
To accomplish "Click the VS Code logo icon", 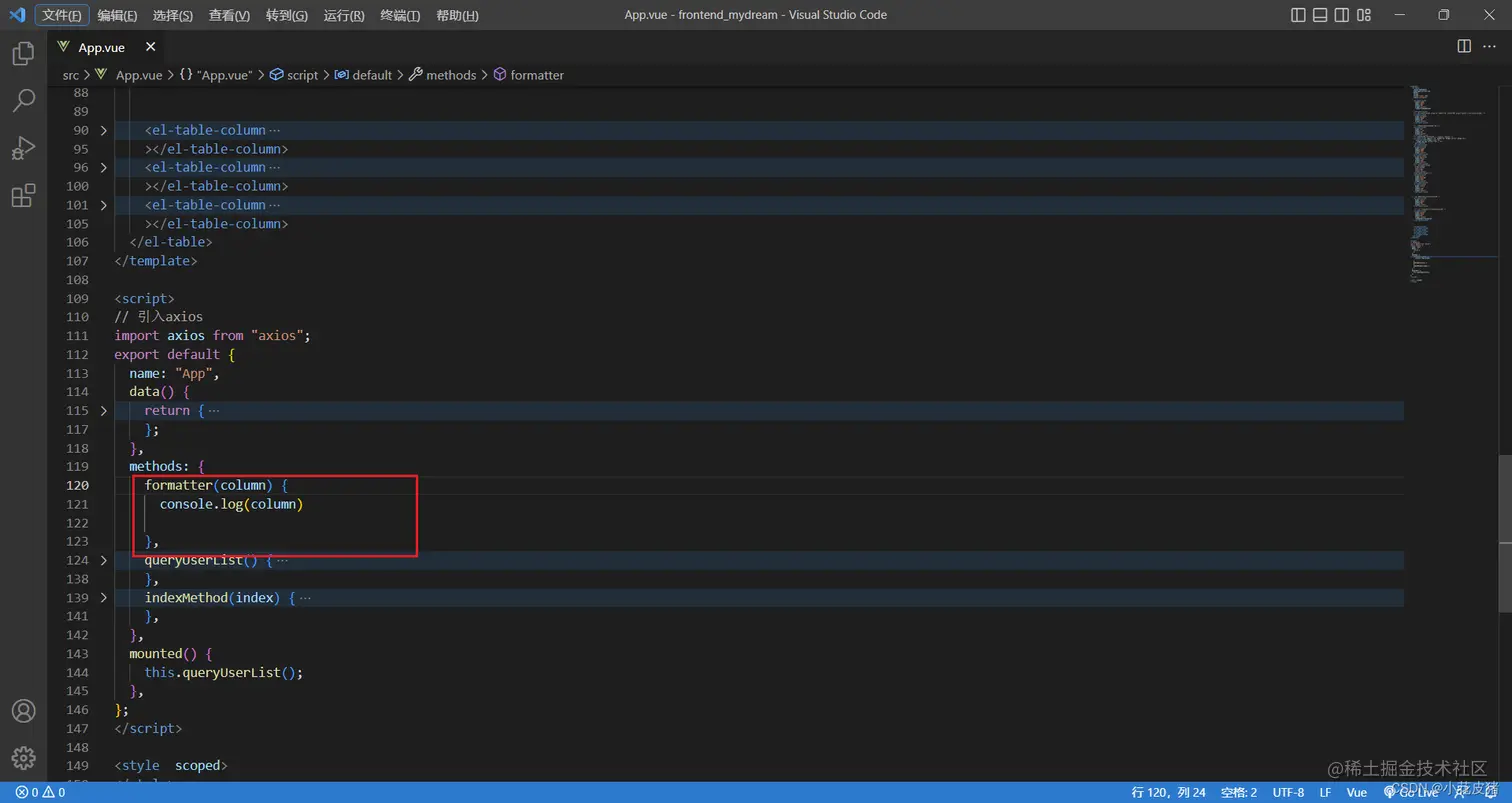I will 16,15.
